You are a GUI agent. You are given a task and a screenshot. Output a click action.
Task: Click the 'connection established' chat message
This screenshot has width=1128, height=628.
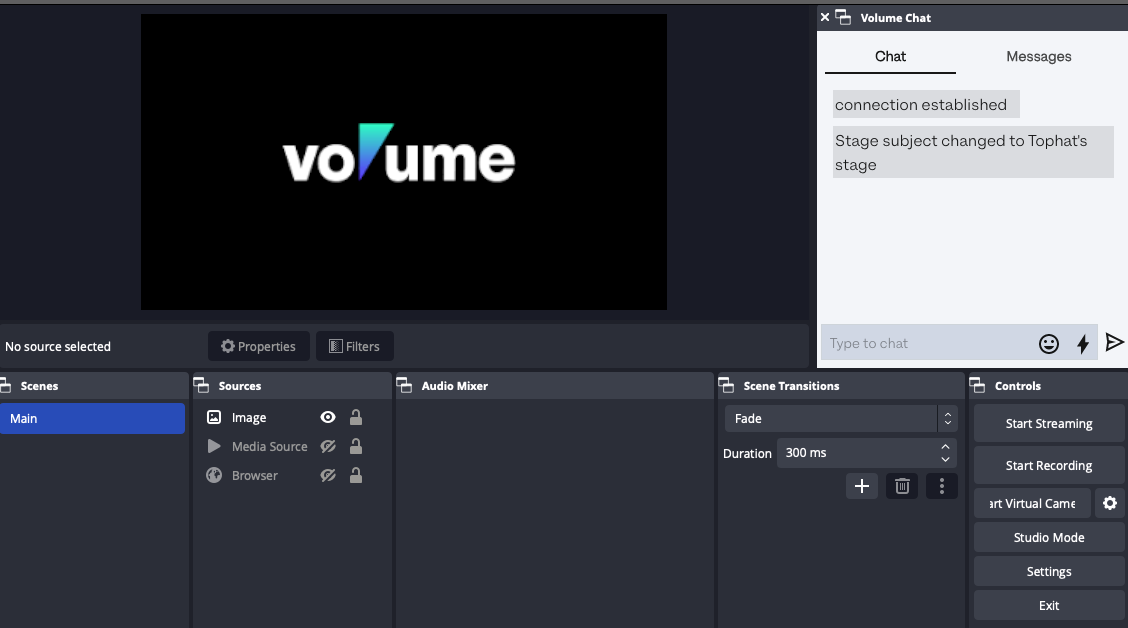925,104
